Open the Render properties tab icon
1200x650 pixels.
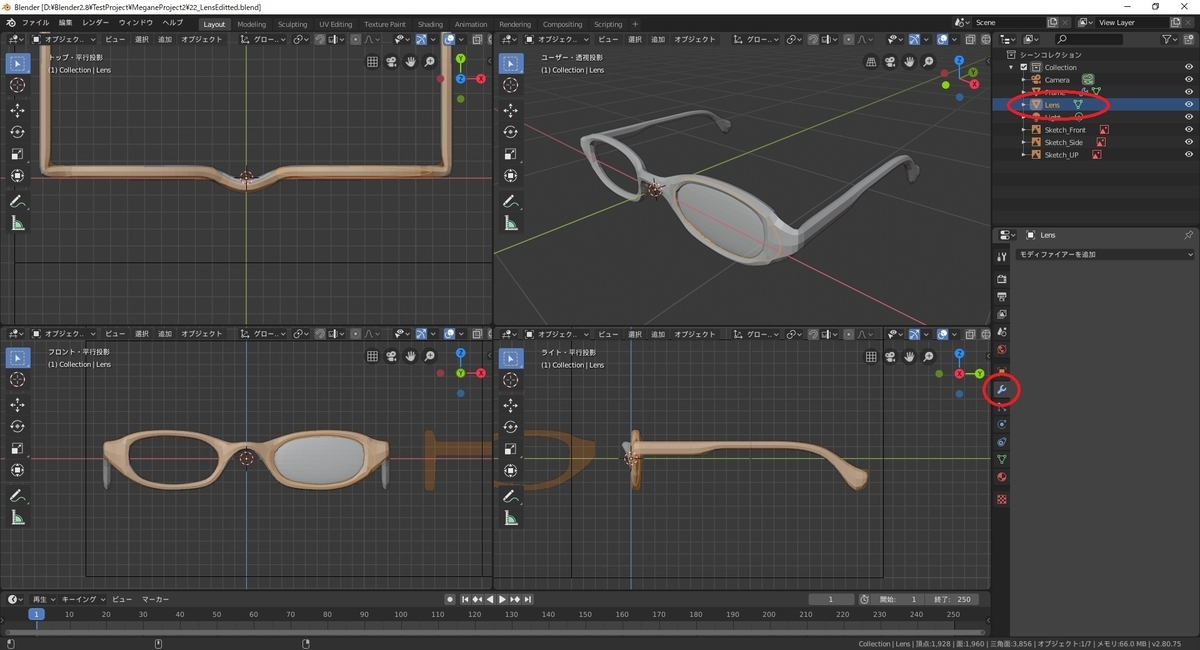[1002, 278]
